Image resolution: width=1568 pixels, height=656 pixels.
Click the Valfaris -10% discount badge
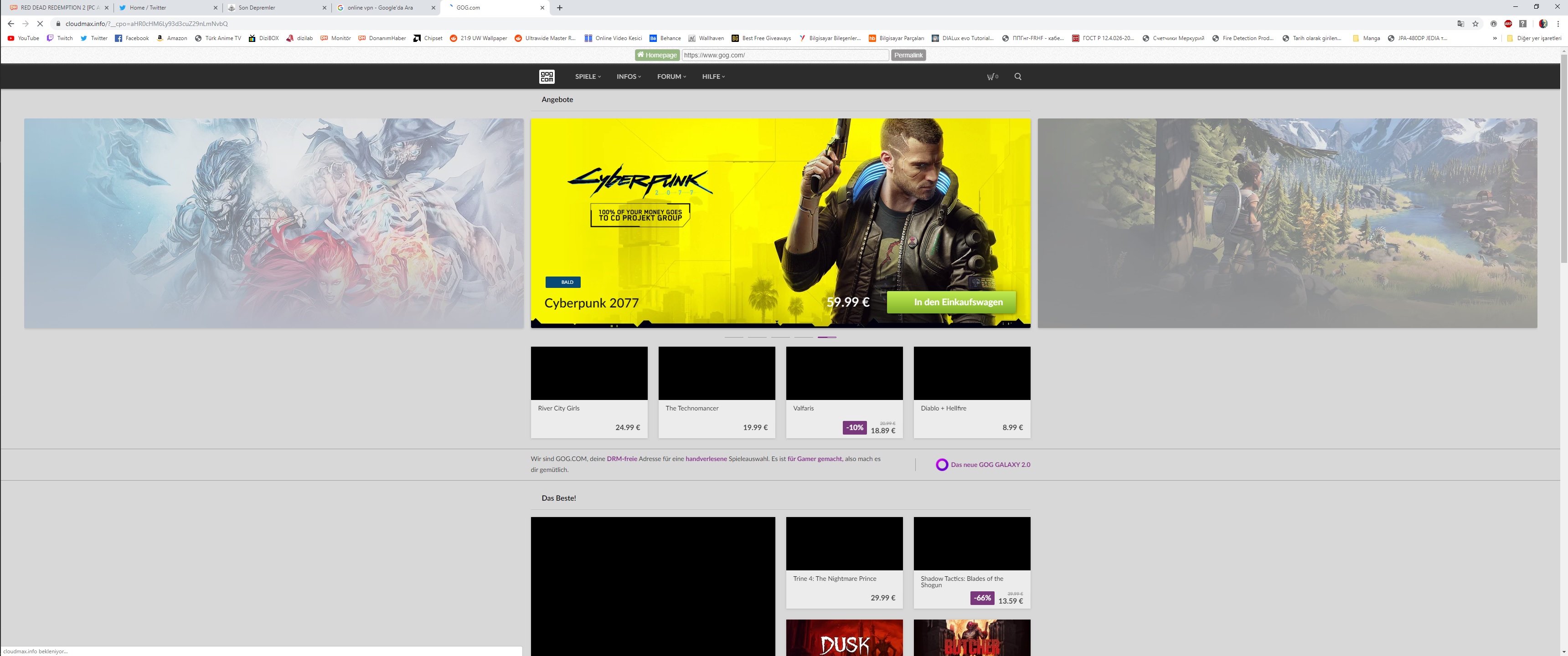(x=855, y=428)
